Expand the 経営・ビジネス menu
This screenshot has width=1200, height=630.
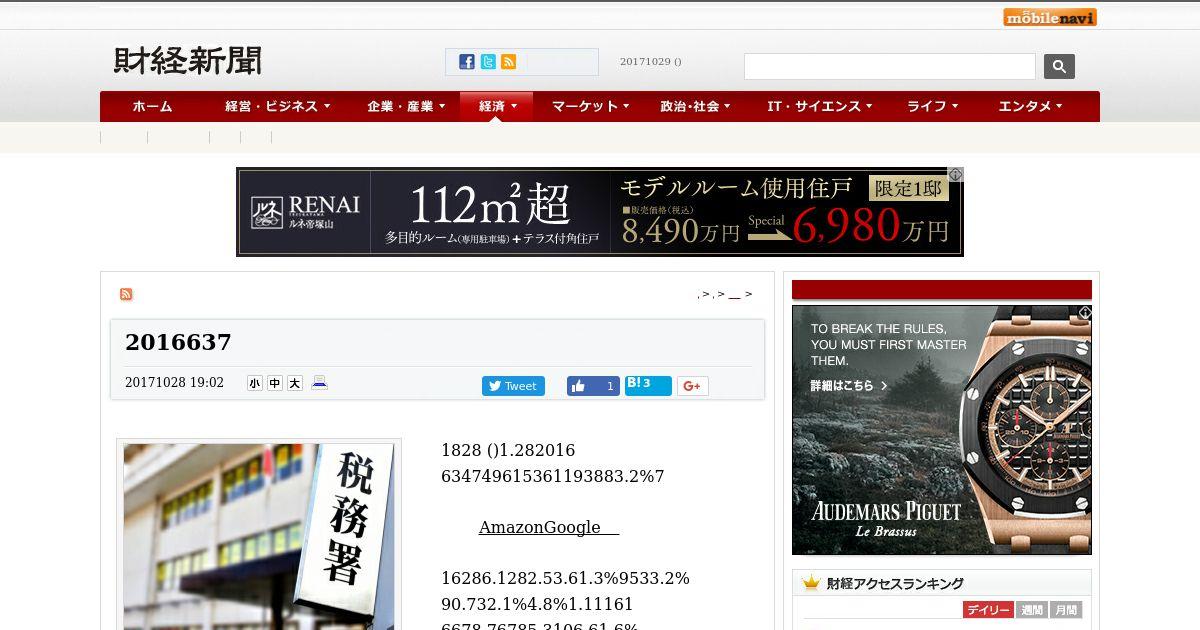[x=277, y=106]
